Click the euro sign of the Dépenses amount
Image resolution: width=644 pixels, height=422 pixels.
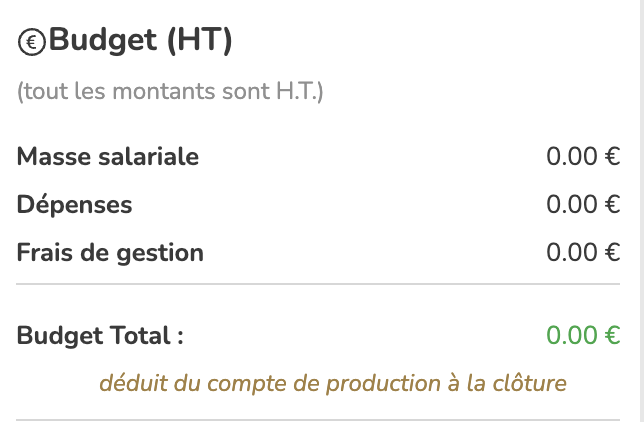[x=613, y=205]
